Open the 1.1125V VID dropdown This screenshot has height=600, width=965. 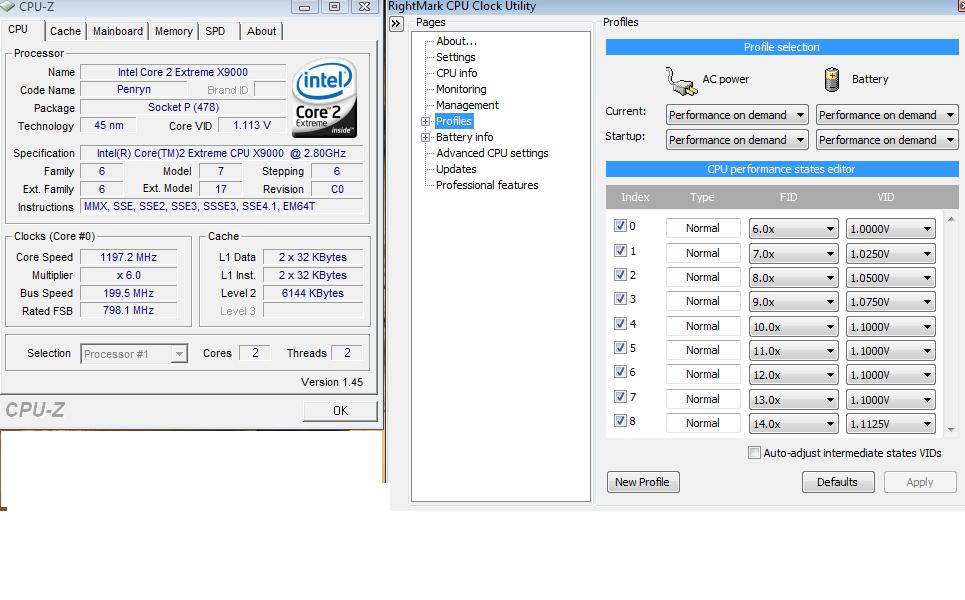tap(891, 424)
